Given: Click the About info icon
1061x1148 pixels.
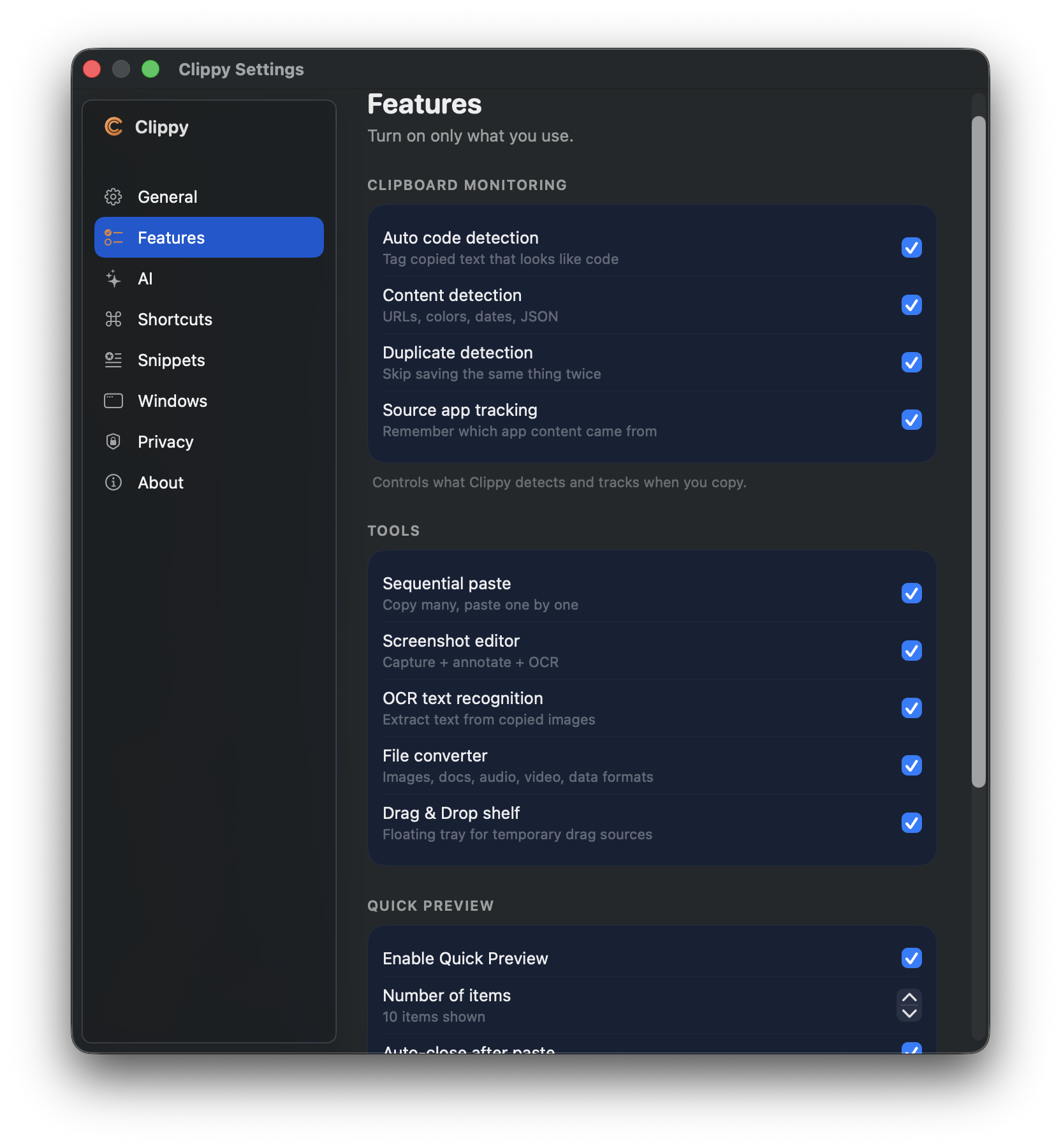Looking at the screenshot, I should click(113, 482).
